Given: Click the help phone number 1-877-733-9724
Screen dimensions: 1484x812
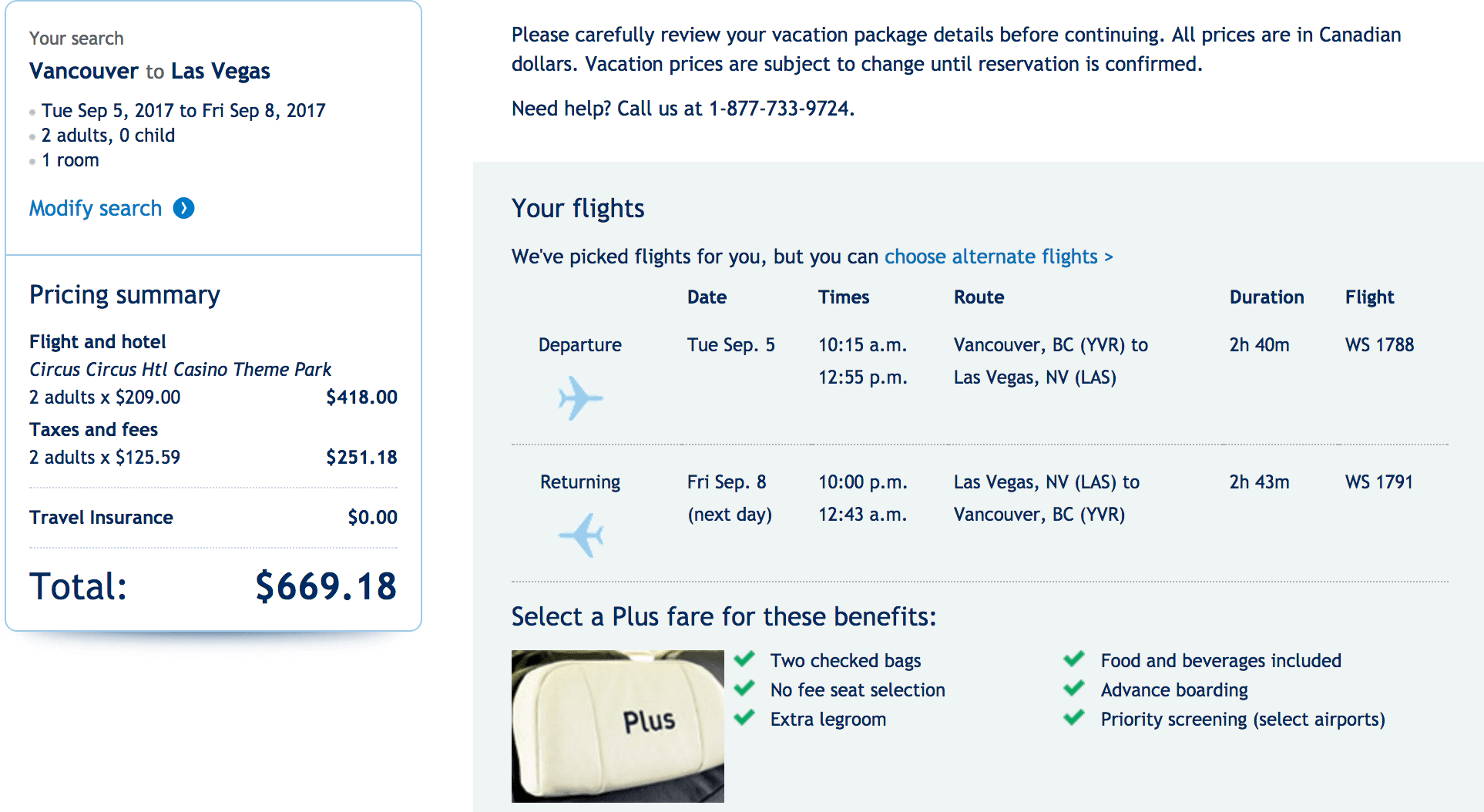Looking at the screenshot, I should tap(780, 109).
